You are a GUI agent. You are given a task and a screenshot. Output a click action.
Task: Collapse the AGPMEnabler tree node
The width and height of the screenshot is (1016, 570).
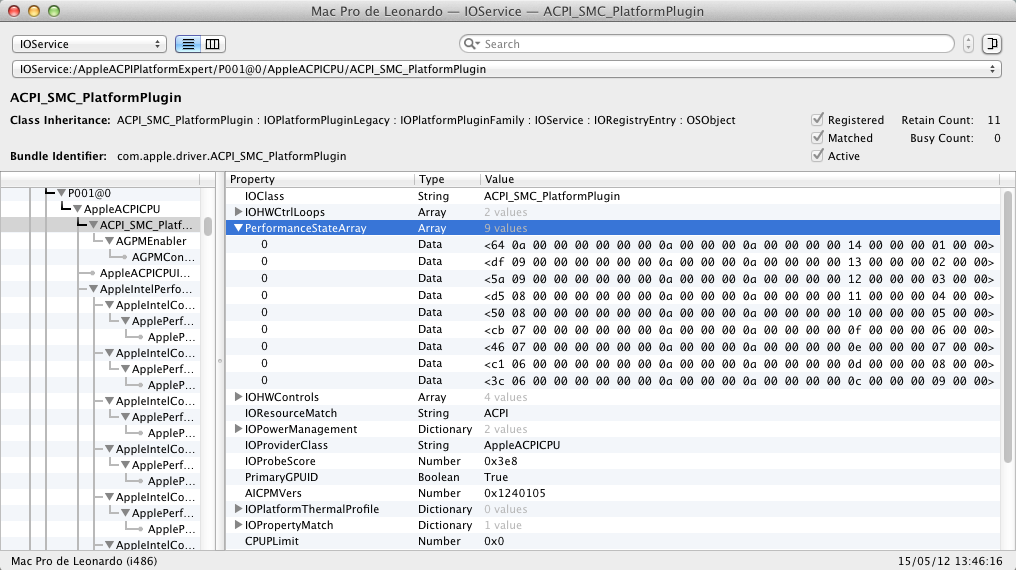coord(110,241)
